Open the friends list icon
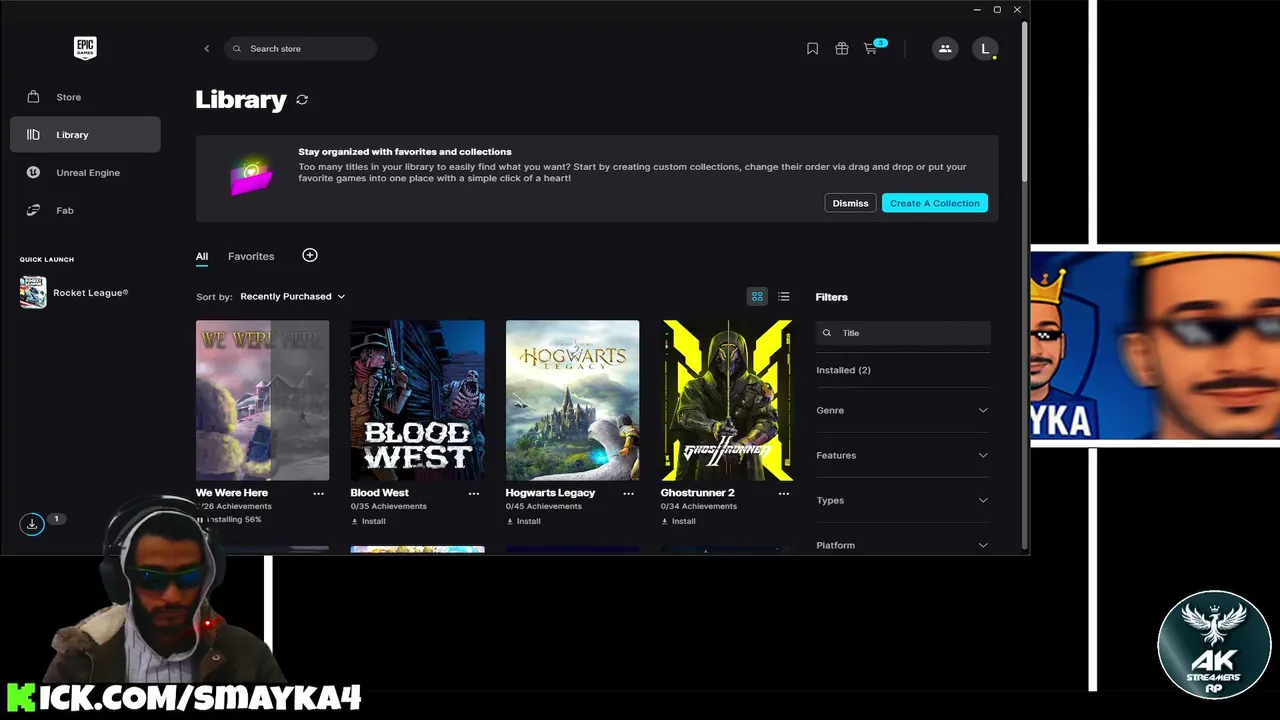Viewport: 1280px width, 720px height. point(945,48)
